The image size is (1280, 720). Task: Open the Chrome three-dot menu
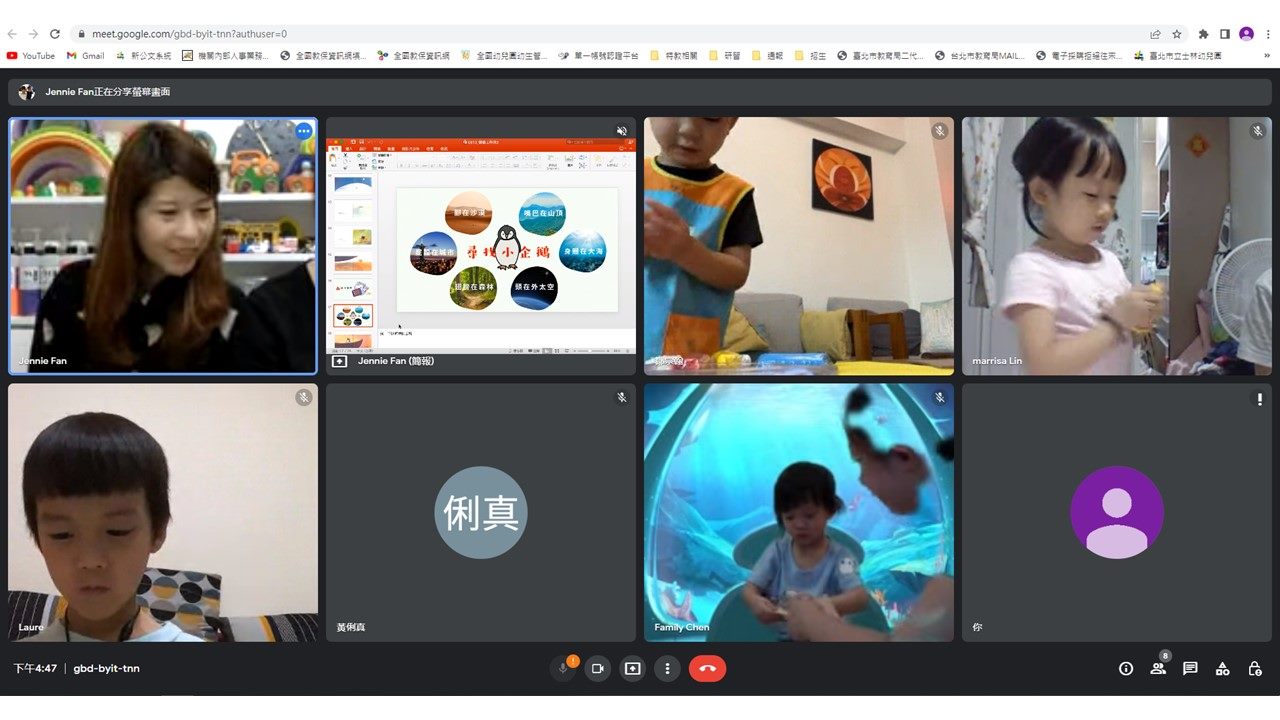pos(1267,34)
